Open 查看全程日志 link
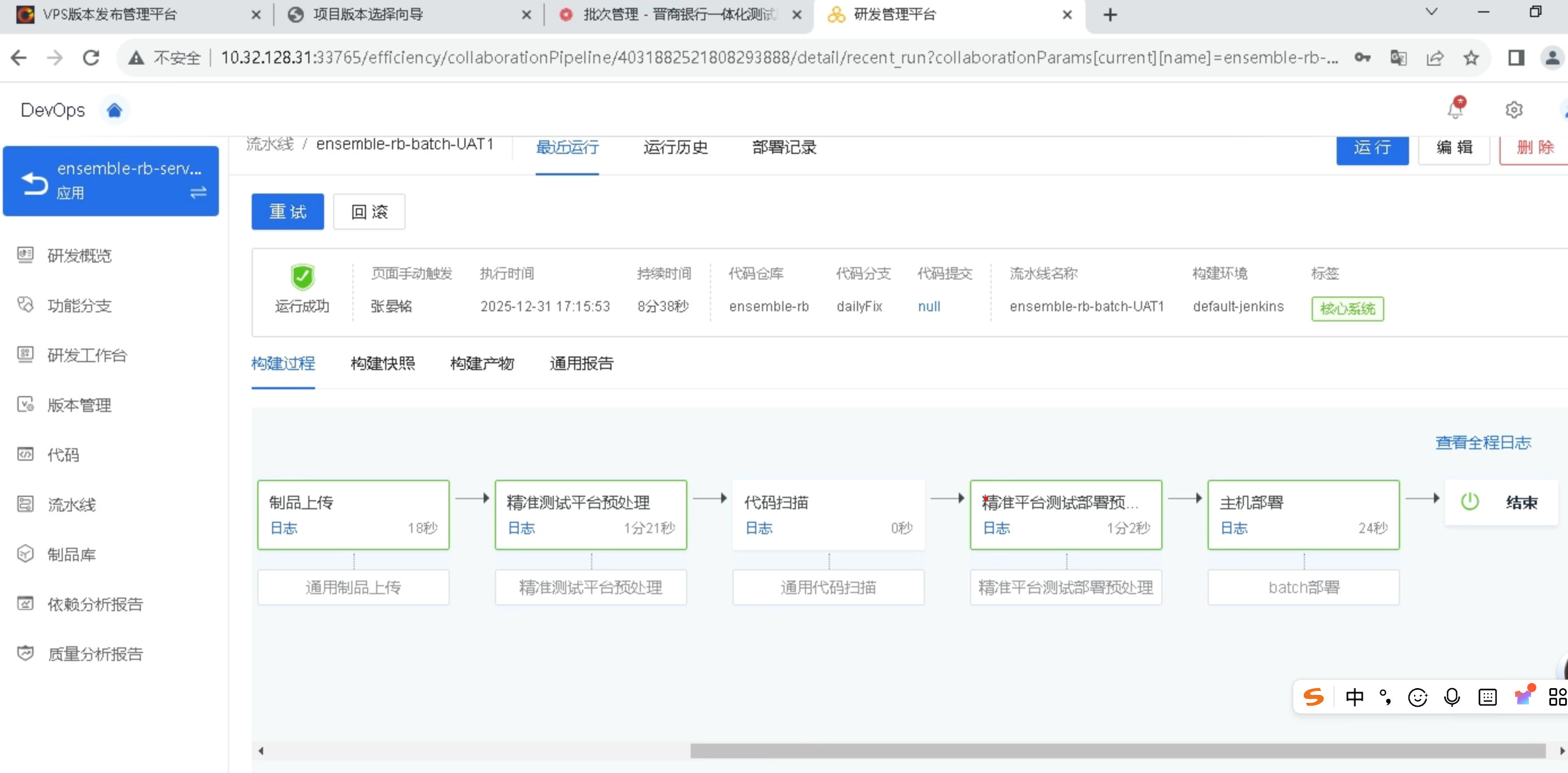Screen dimensions: 1568x773 click(x=1483, y=443)
